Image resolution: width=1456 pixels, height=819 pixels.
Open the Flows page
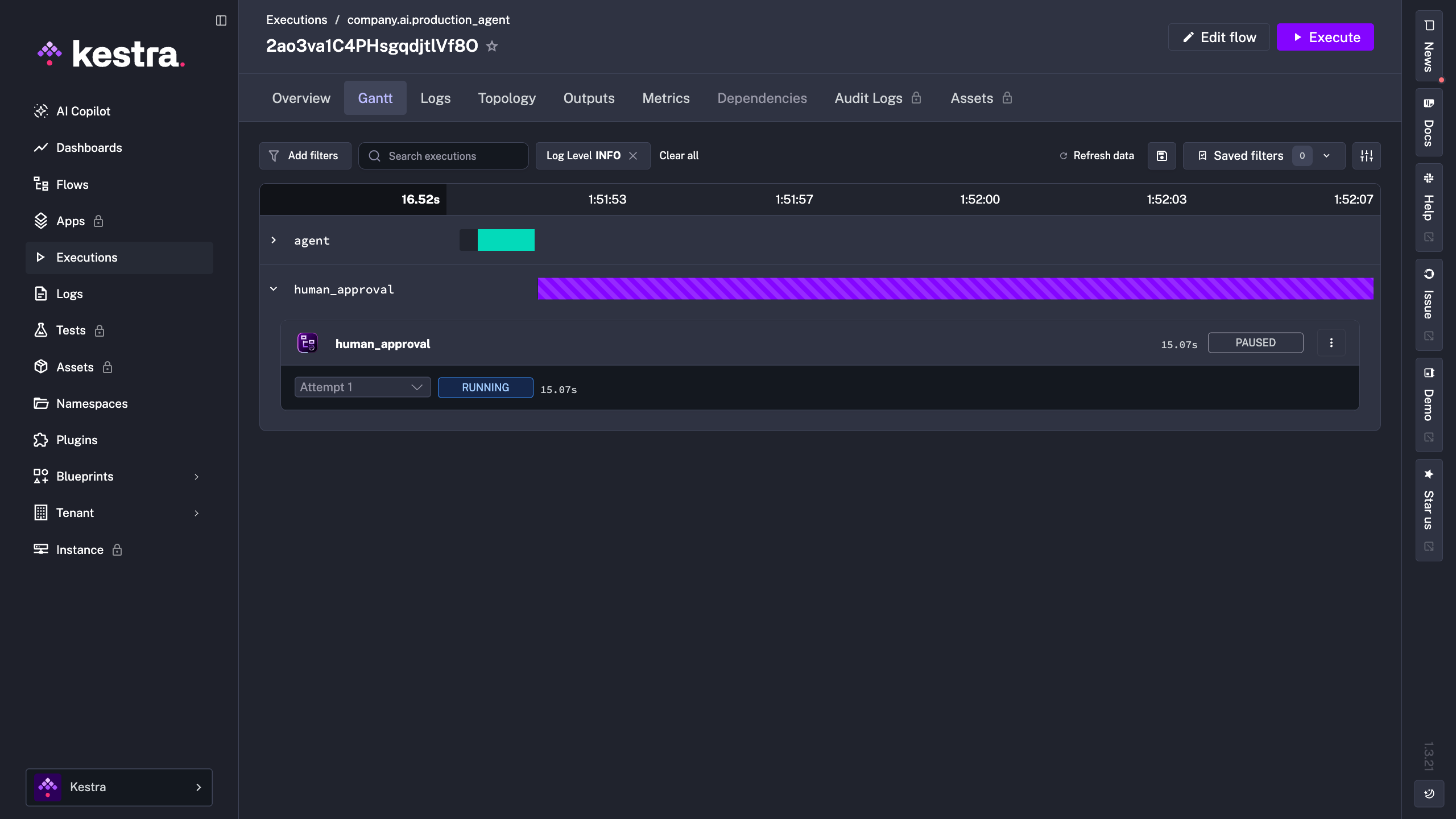119,184
